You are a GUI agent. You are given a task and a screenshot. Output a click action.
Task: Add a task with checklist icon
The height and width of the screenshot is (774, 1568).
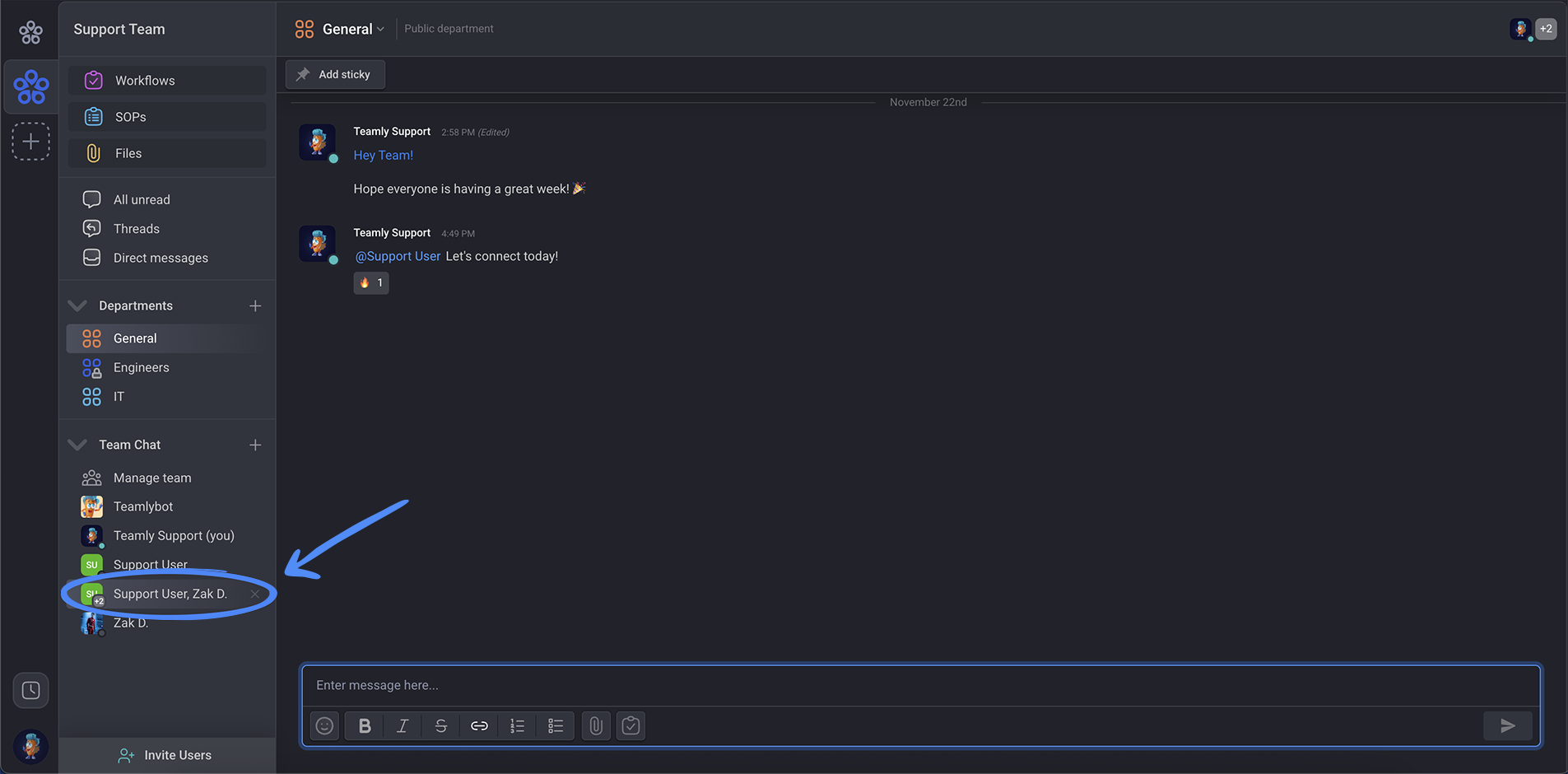[631, 725]
